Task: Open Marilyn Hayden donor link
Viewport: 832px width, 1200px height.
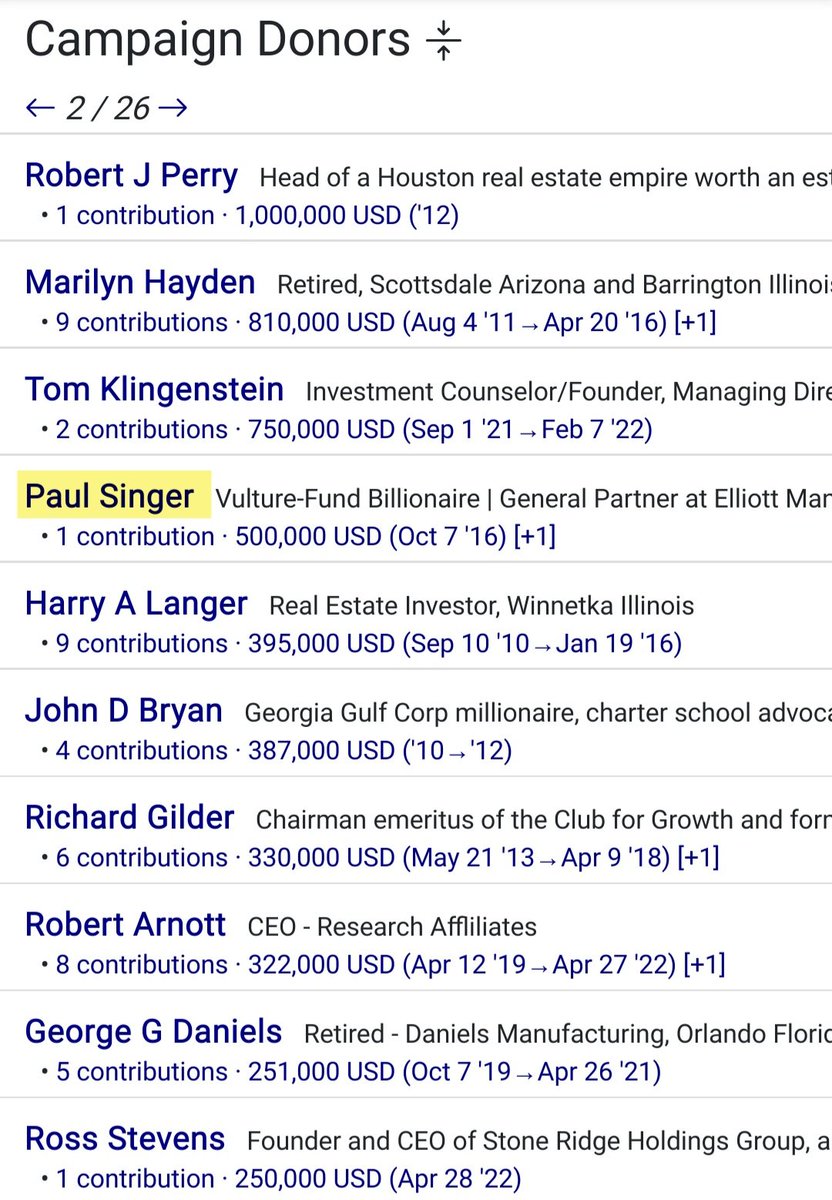Action: point(140,283)
